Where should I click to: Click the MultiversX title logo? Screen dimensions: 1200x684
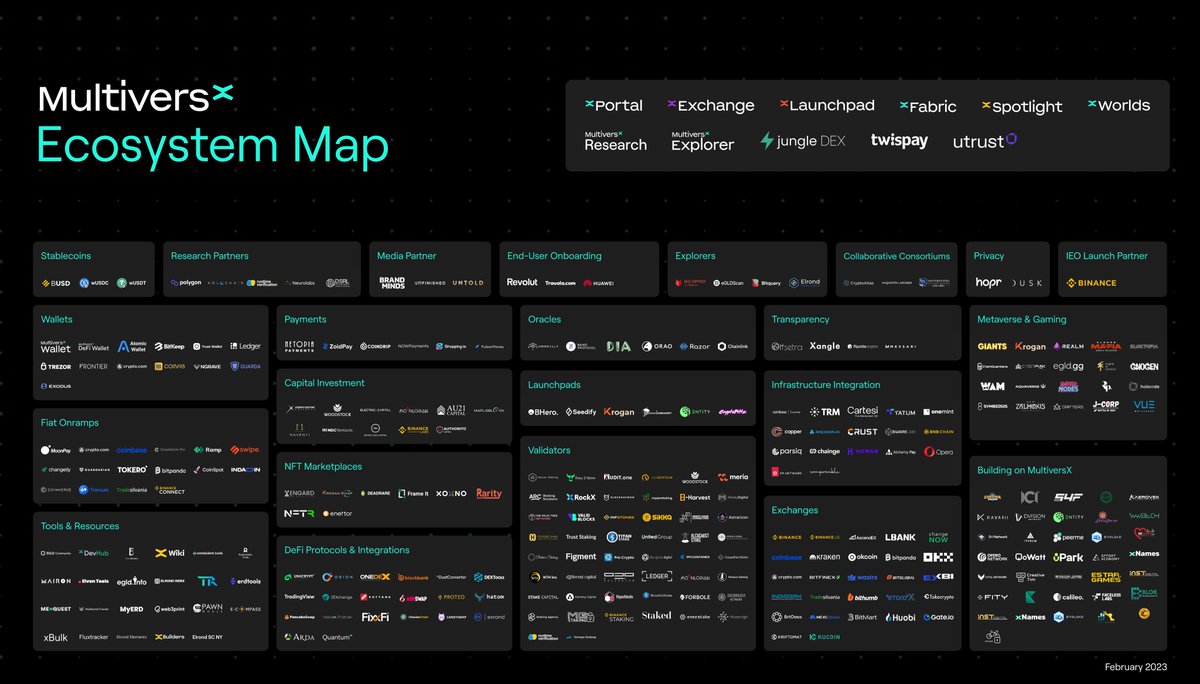(x=136, y=96)
